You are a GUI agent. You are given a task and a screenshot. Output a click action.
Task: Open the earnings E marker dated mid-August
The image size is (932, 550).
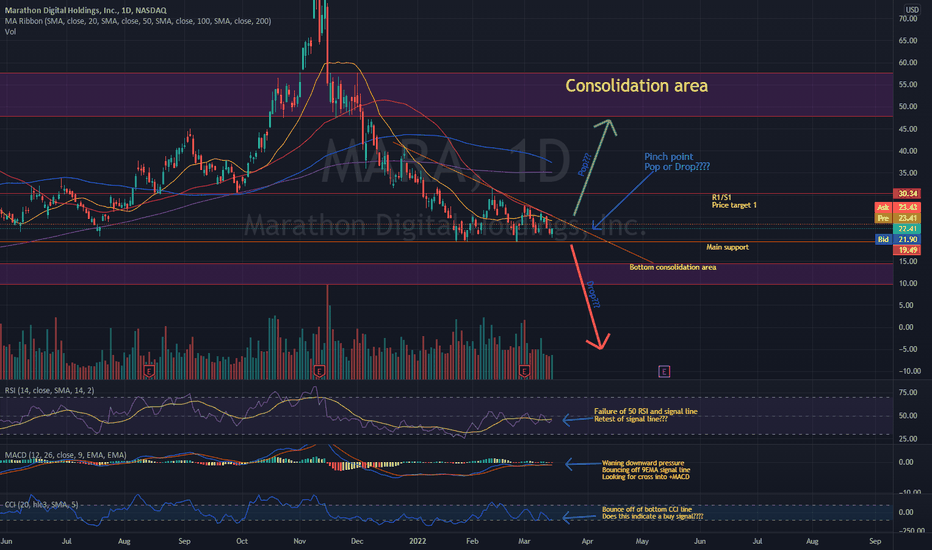tap(149, 372)
